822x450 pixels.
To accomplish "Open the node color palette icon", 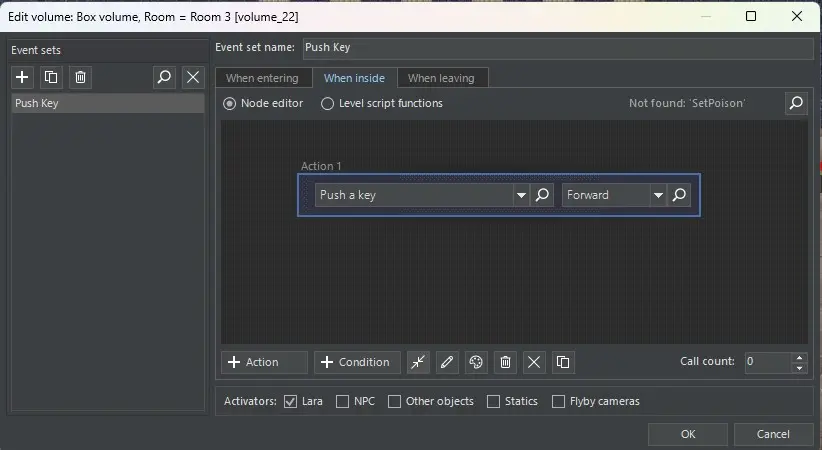I will point(476,362).
